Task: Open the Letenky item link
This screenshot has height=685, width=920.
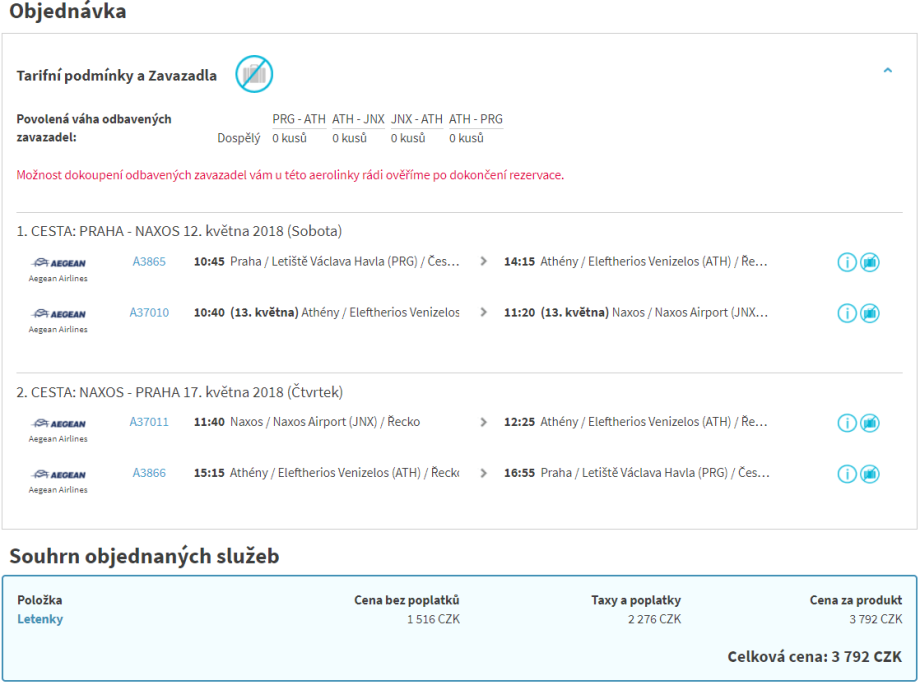Action: click(x=40, y=619)
